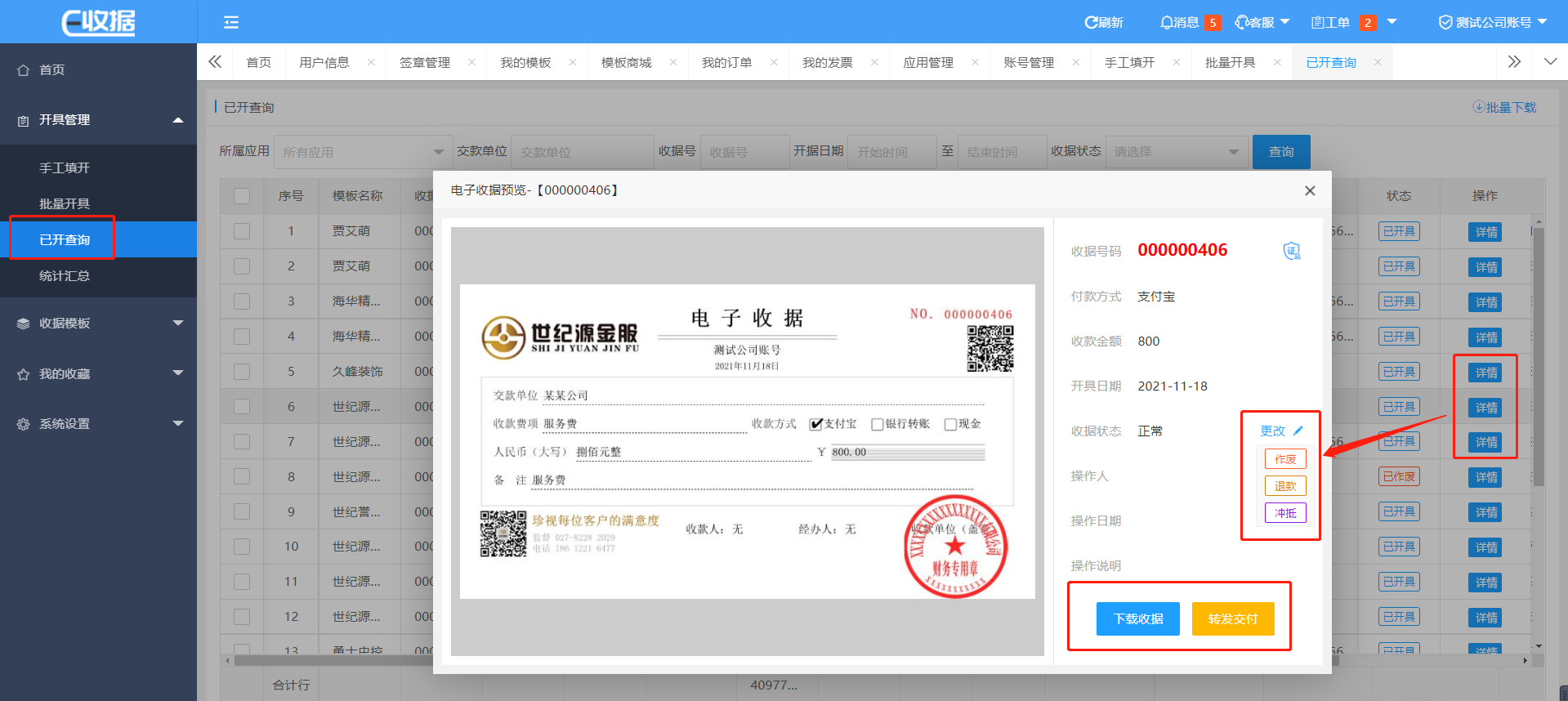Screen dimensions: 1568x701
Task: Check the checkbox for row 12
Action: 242,617
